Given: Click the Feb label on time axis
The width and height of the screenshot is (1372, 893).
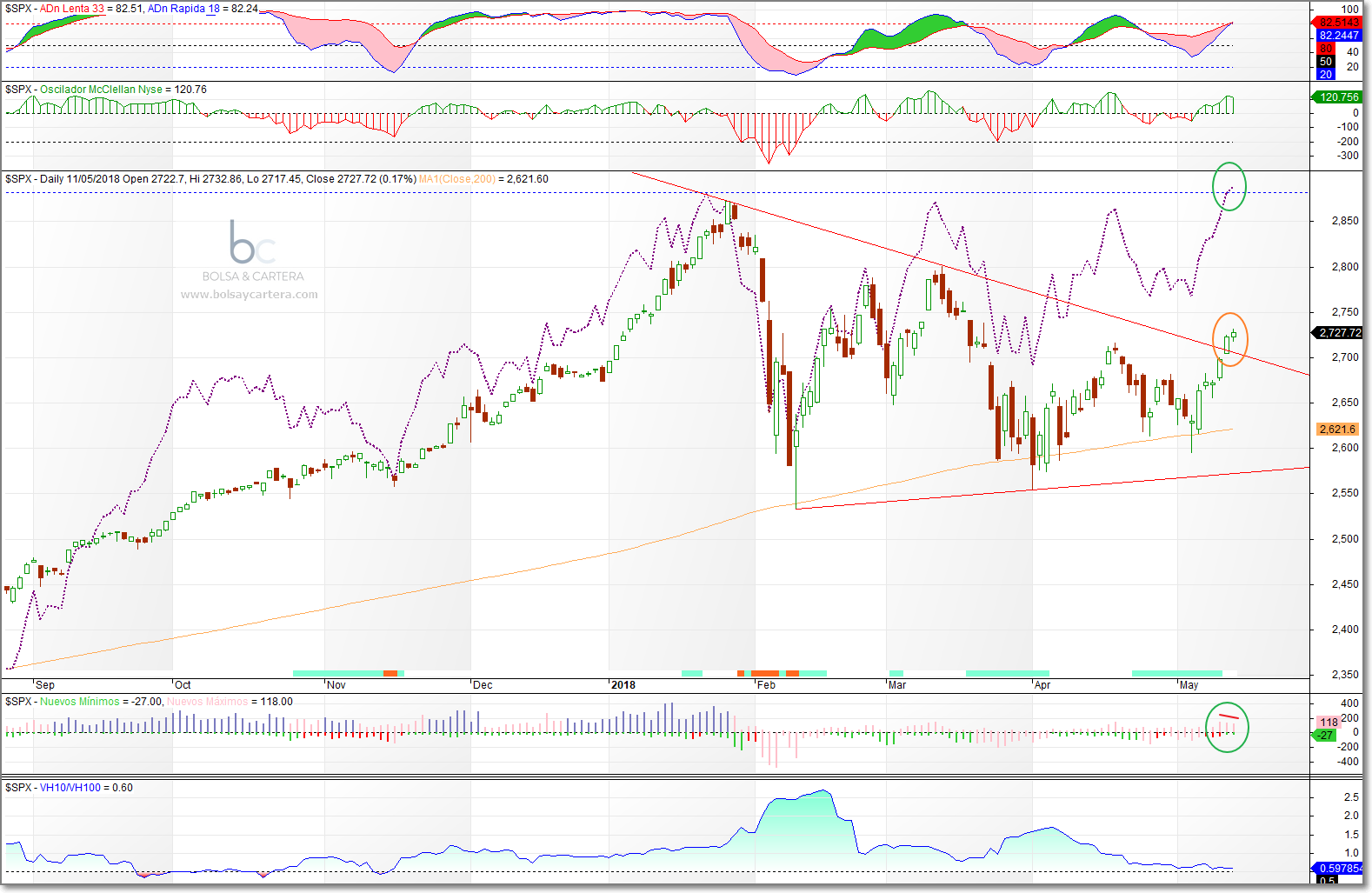Looking at the screenshot, I should click(x=766, y=685).
